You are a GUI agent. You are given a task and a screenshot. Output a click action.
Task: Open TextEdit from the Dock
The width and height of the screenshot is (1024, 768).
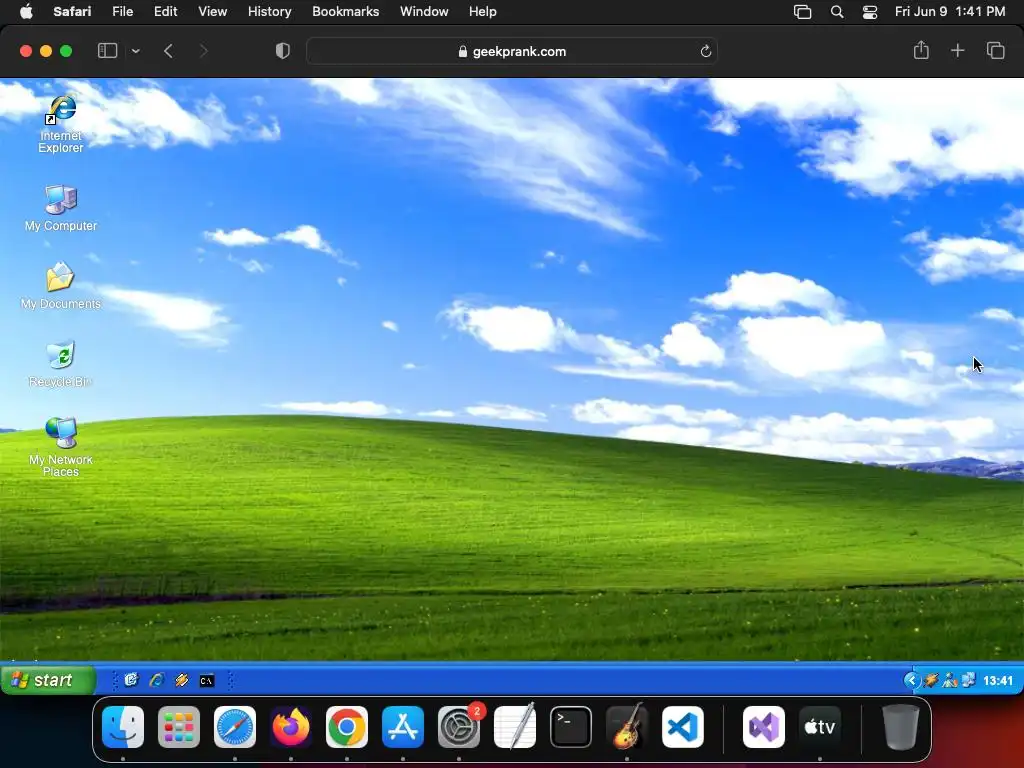click(x=515, y=726)
